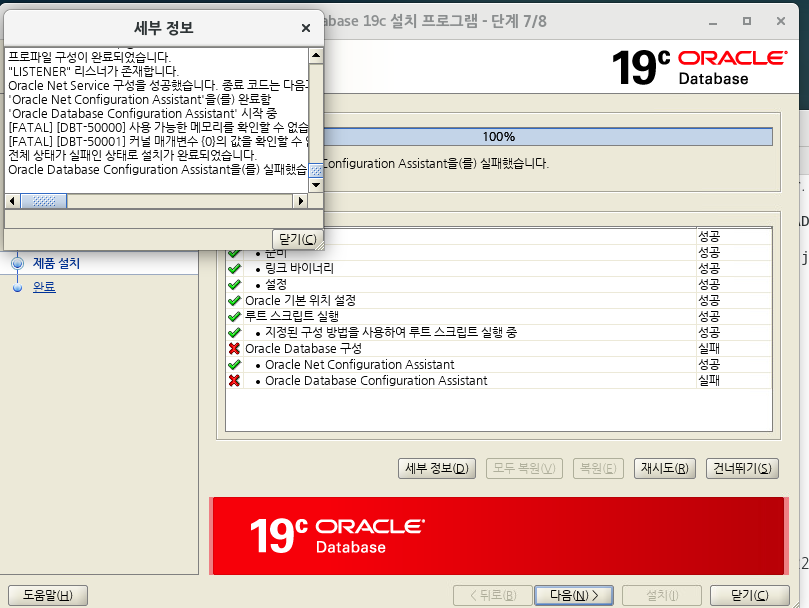
Task: Select the Oracle Net Configuration Assistant row text in the status list
Action: click(x=360, y=364)
